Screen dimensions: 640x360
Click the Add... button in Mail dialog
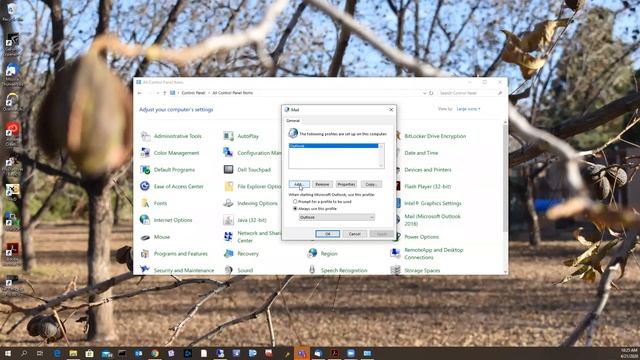tap(299, 184)
